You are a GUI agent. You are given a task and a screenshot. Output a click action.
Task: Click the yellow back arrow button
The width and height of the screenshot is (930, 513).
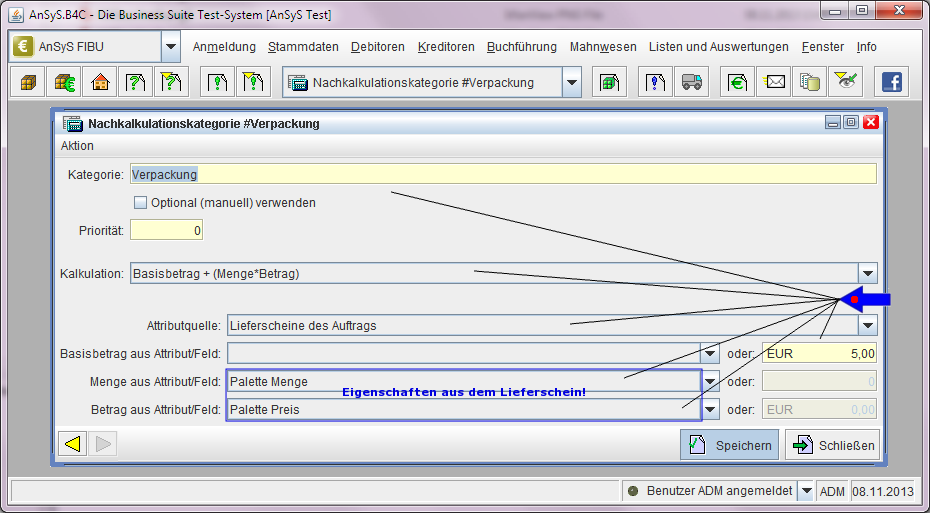pos(71,445)
